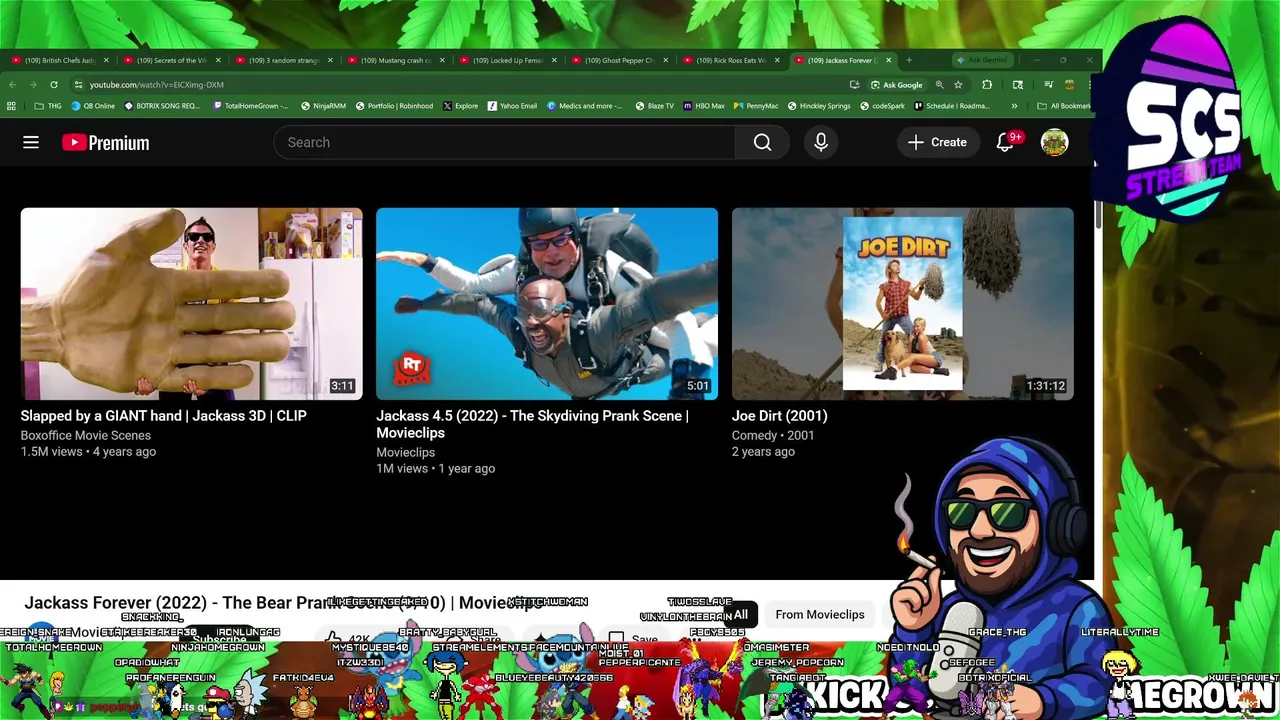Select the All filter chip
Viewport: 1280px width, 720px height.
[x=741, y=614]
